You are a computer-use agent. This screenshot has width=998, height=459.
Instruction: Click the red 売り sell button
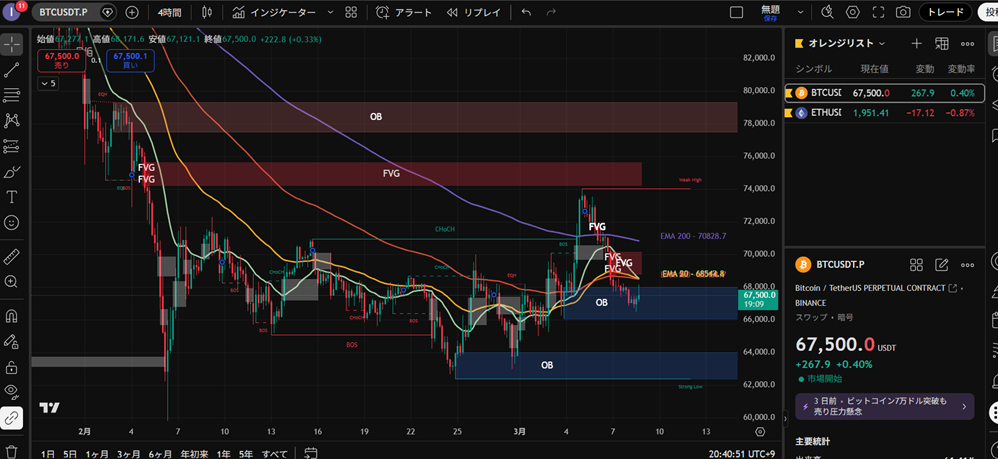(x=59, y=61)
